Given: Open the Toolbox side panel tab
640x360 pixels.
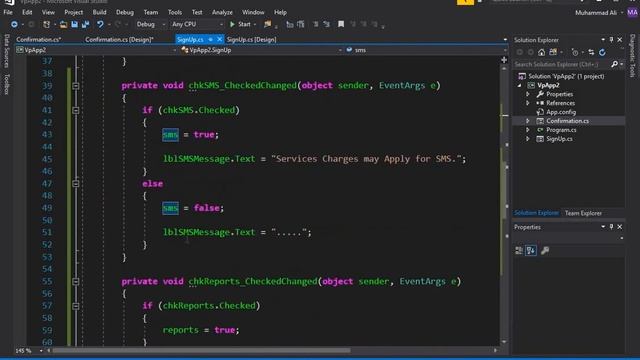Looking at the screenshot, I should (6, 84).
